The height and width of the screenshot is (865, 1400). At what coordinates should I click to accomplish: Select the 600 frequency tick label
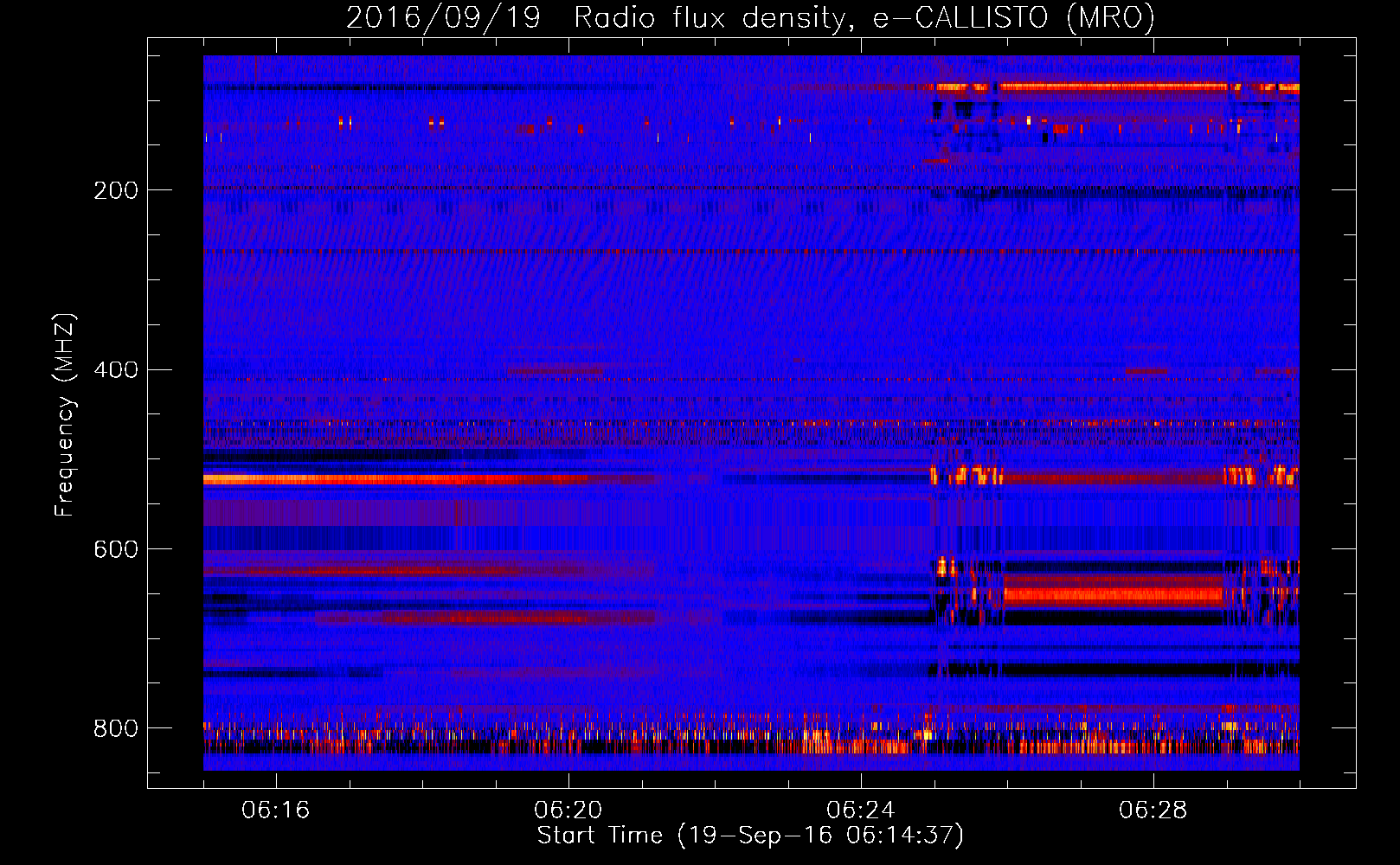click(x=116, y=550)
